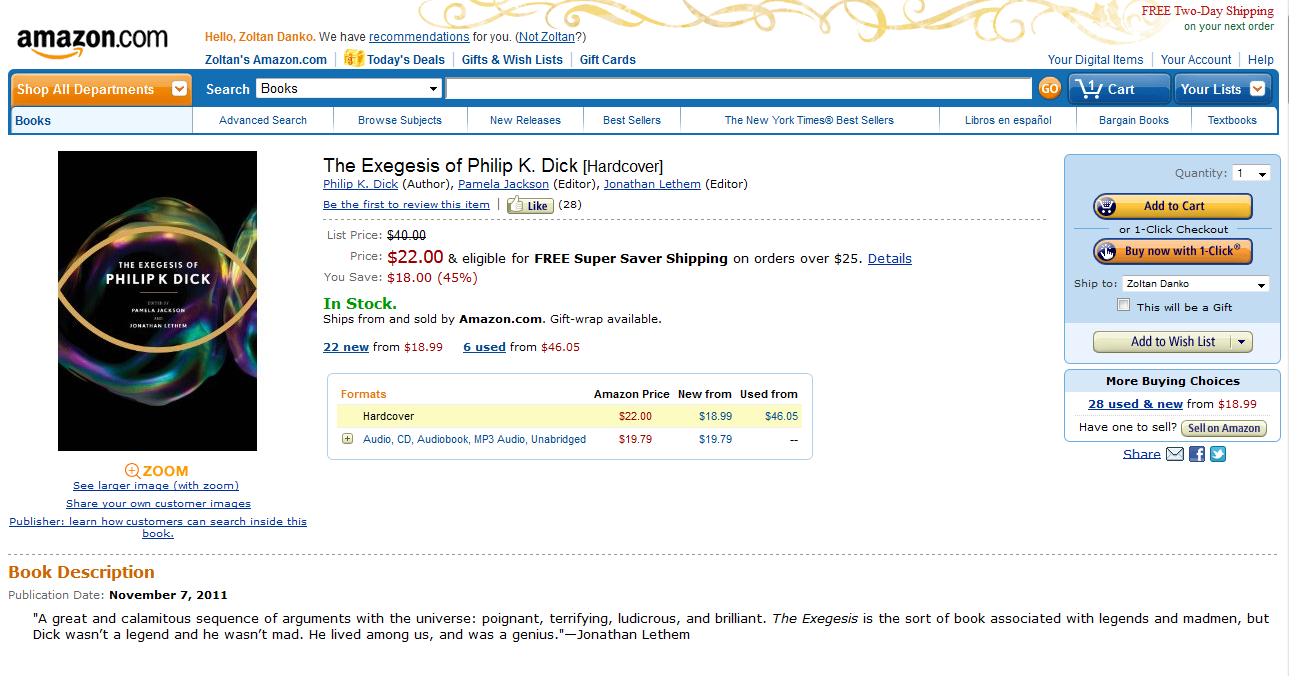Click editor Jonathan Lethem link
This screenshot has width=1289, height=676.
click(652, 184)
